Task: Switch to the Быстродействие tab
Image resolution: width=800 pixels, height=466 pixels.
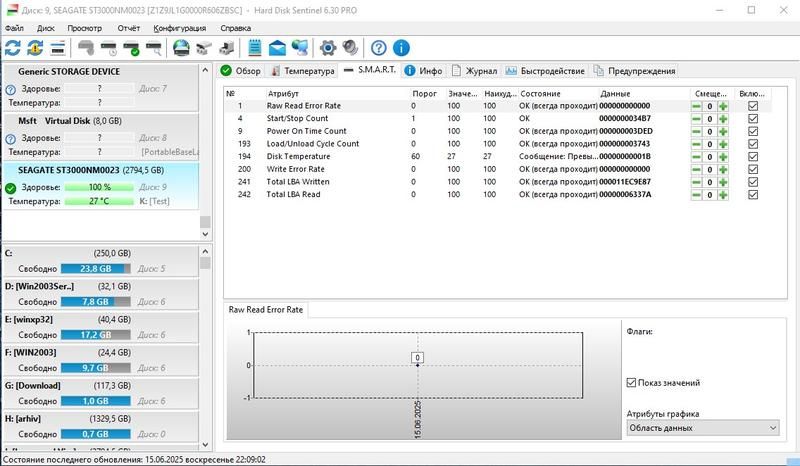Action: (x=545, y=71)
